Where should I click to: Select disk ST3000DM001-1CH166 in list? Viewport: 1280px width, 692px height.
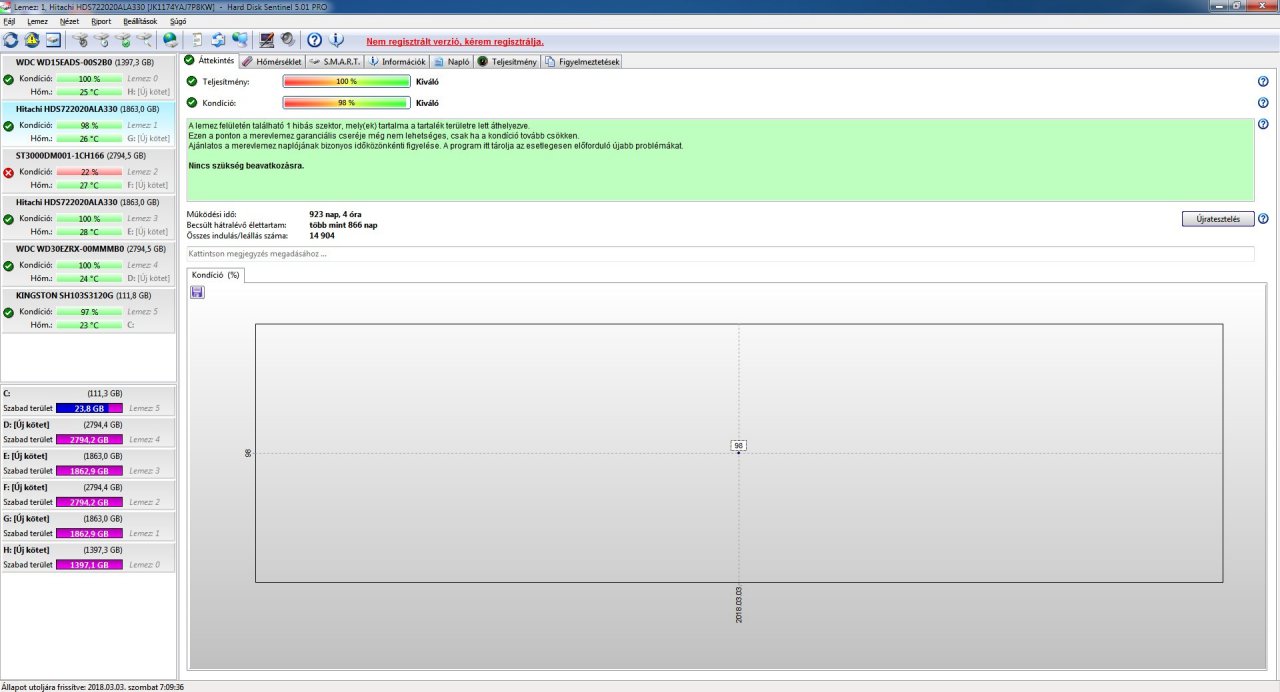(88, 171)
